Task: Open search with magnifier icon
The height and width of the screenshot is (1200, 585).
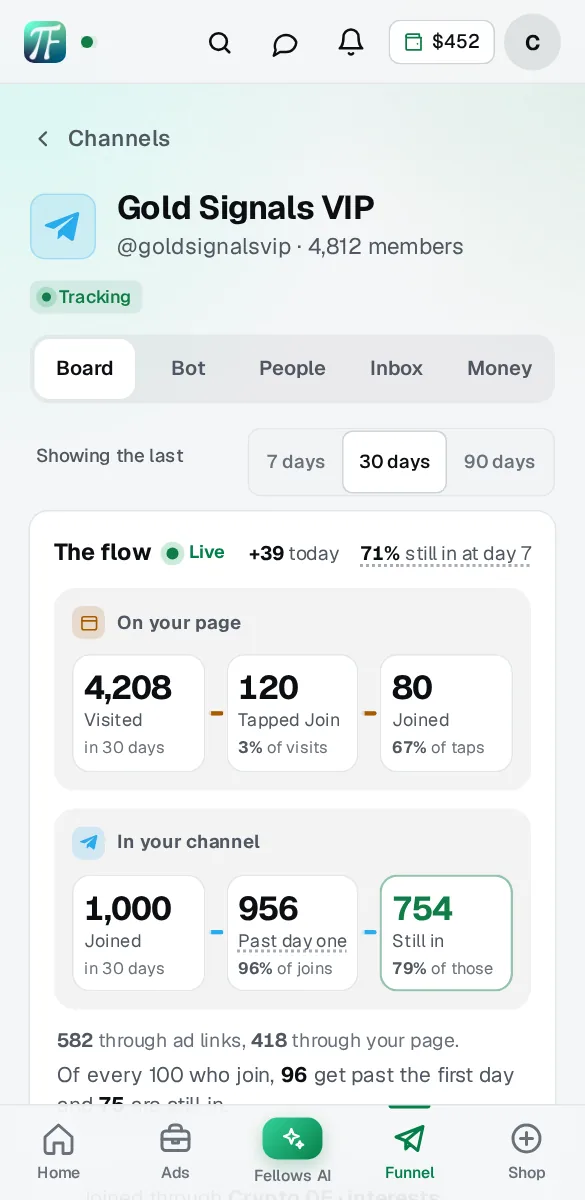Action: [219, 43]
